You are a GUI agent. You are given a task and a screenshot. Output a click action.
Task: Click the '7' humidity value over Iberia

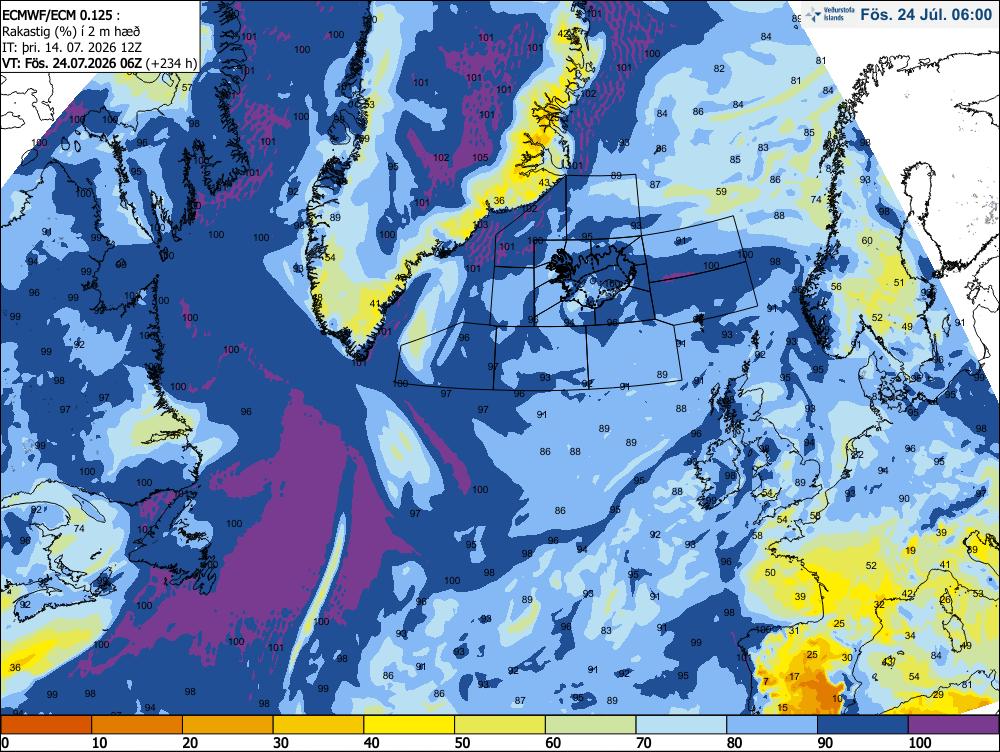pos(766,681)
